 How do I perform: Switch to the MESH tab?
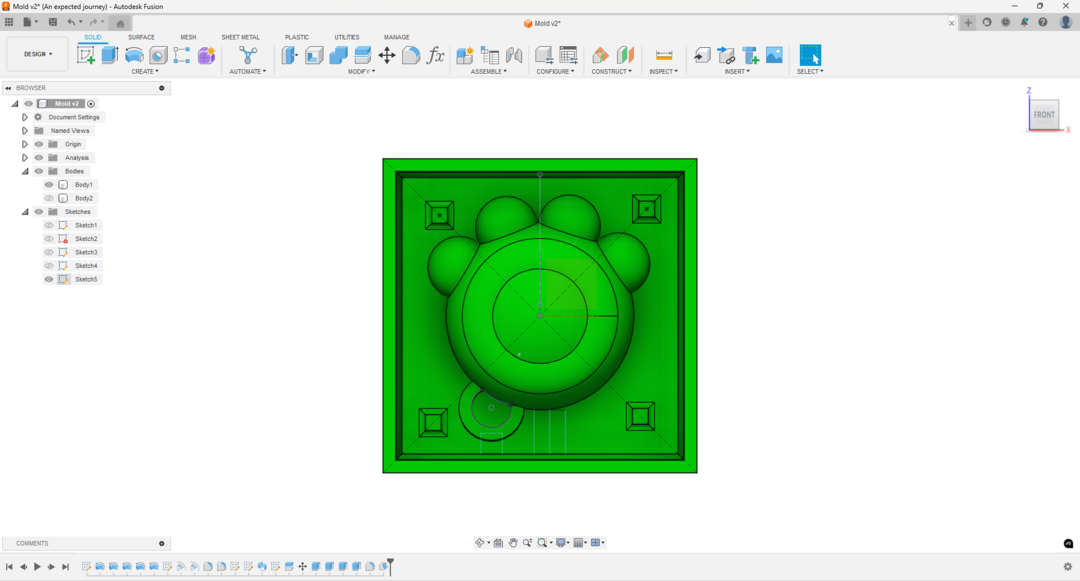(x=188, y=37)
